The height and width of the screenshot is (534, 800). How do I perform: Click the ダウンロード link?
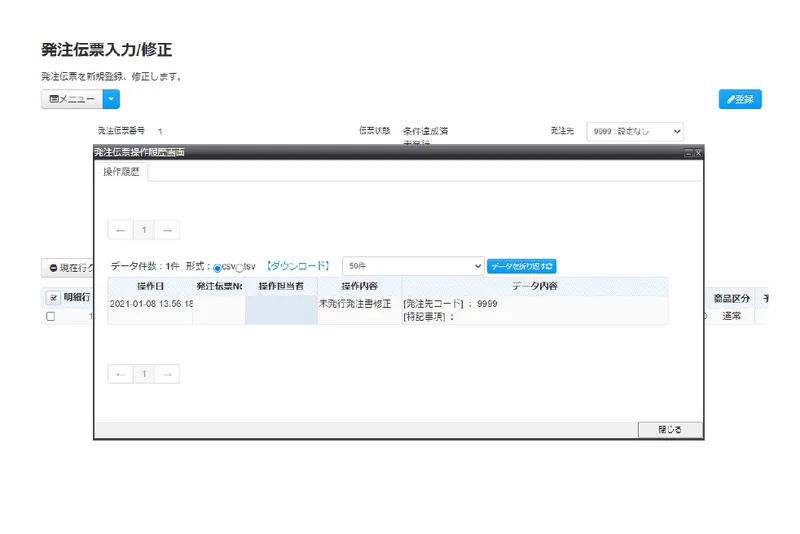[298, 266]
